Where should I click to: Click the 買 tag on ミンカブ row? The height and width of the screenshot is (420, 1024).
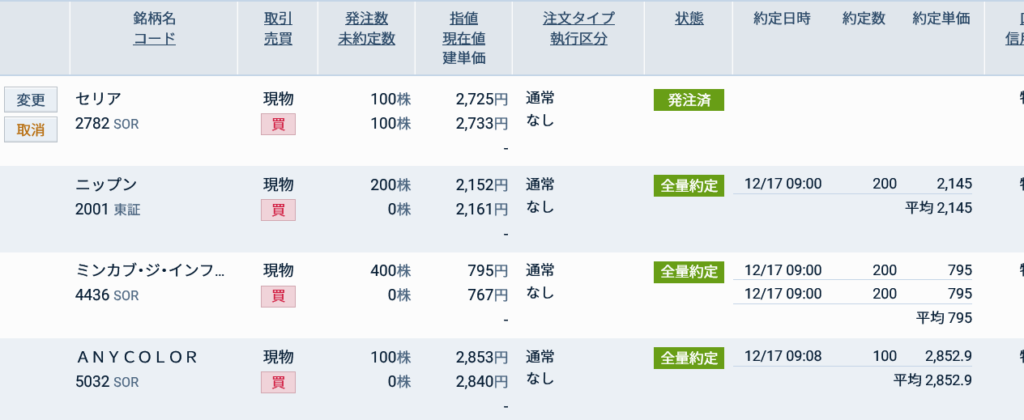[x=278, y=296]
